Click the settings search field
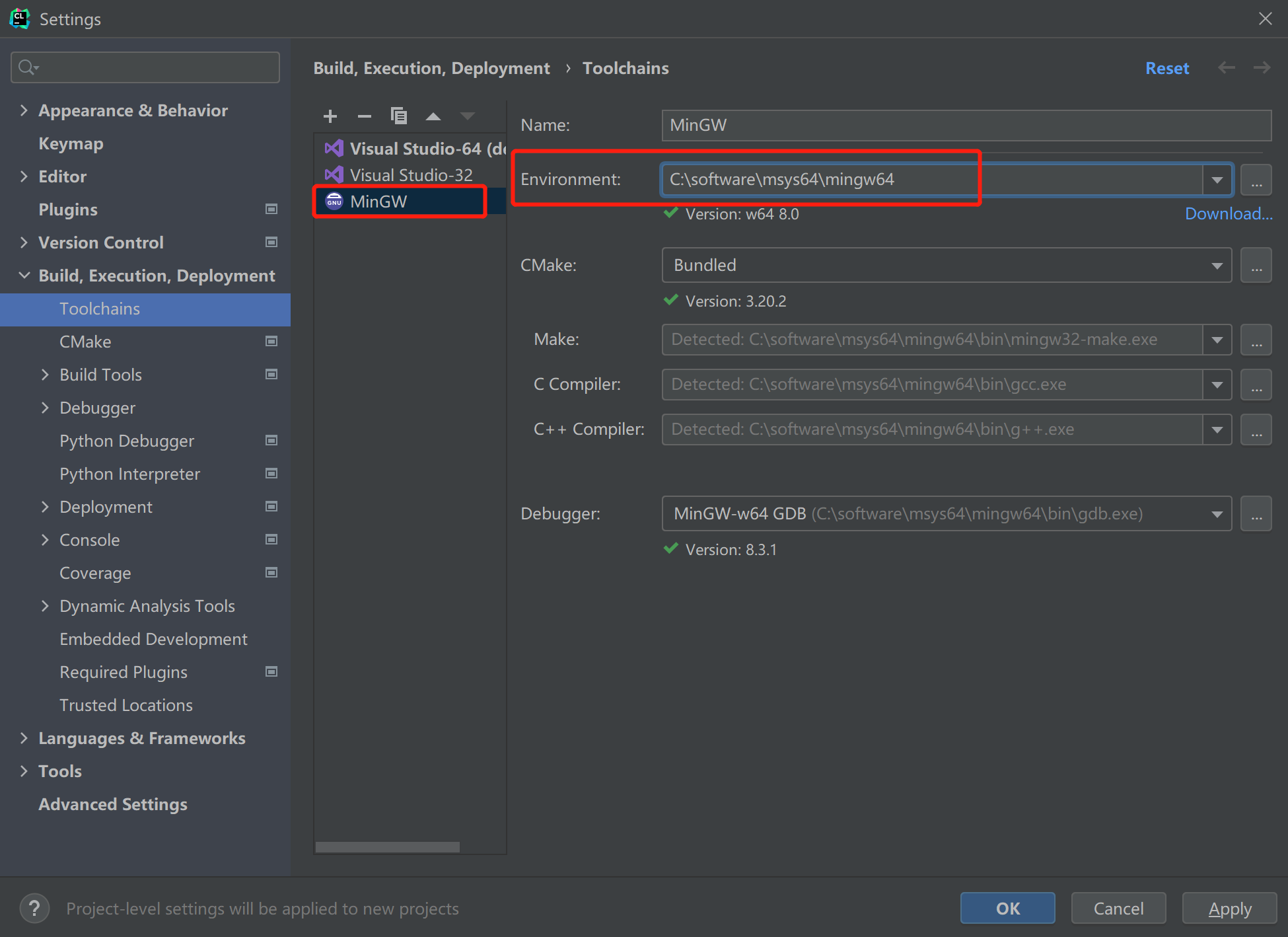The width and height of the screenshot is (1288, 937). pyautogui.click(x=152, y=67)
